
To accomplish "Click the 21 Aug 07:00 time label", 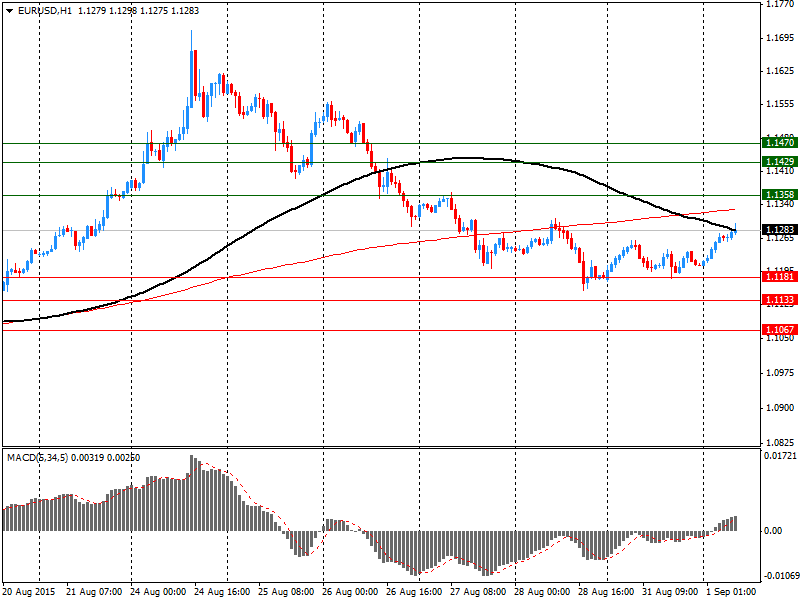I will click(94, 592).
